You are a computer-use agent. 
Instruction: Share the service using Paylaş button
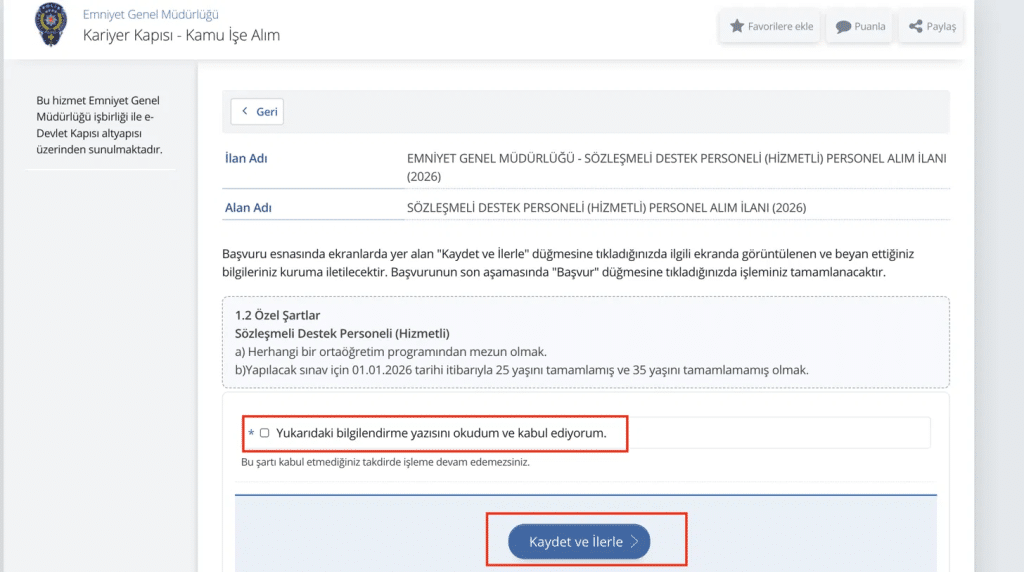pyautogui.click(x=932, y=26)
